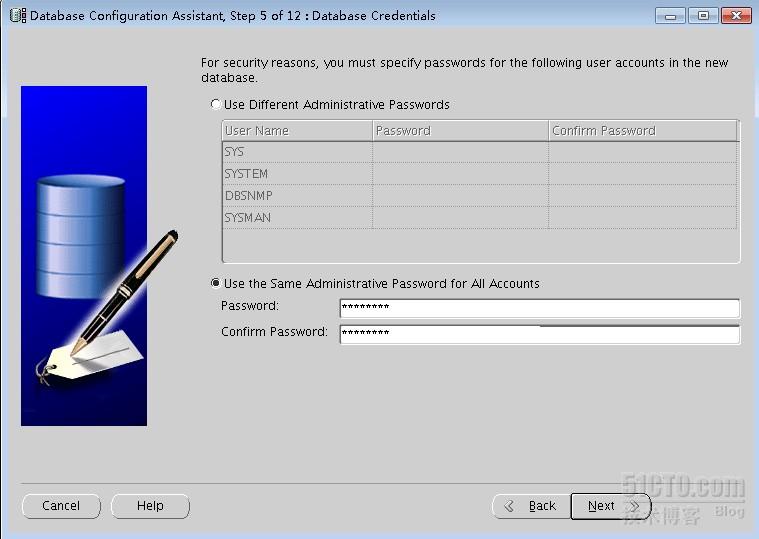Select the SYS user row
Screen dimensions: 759x539
[x=480, y=152]
